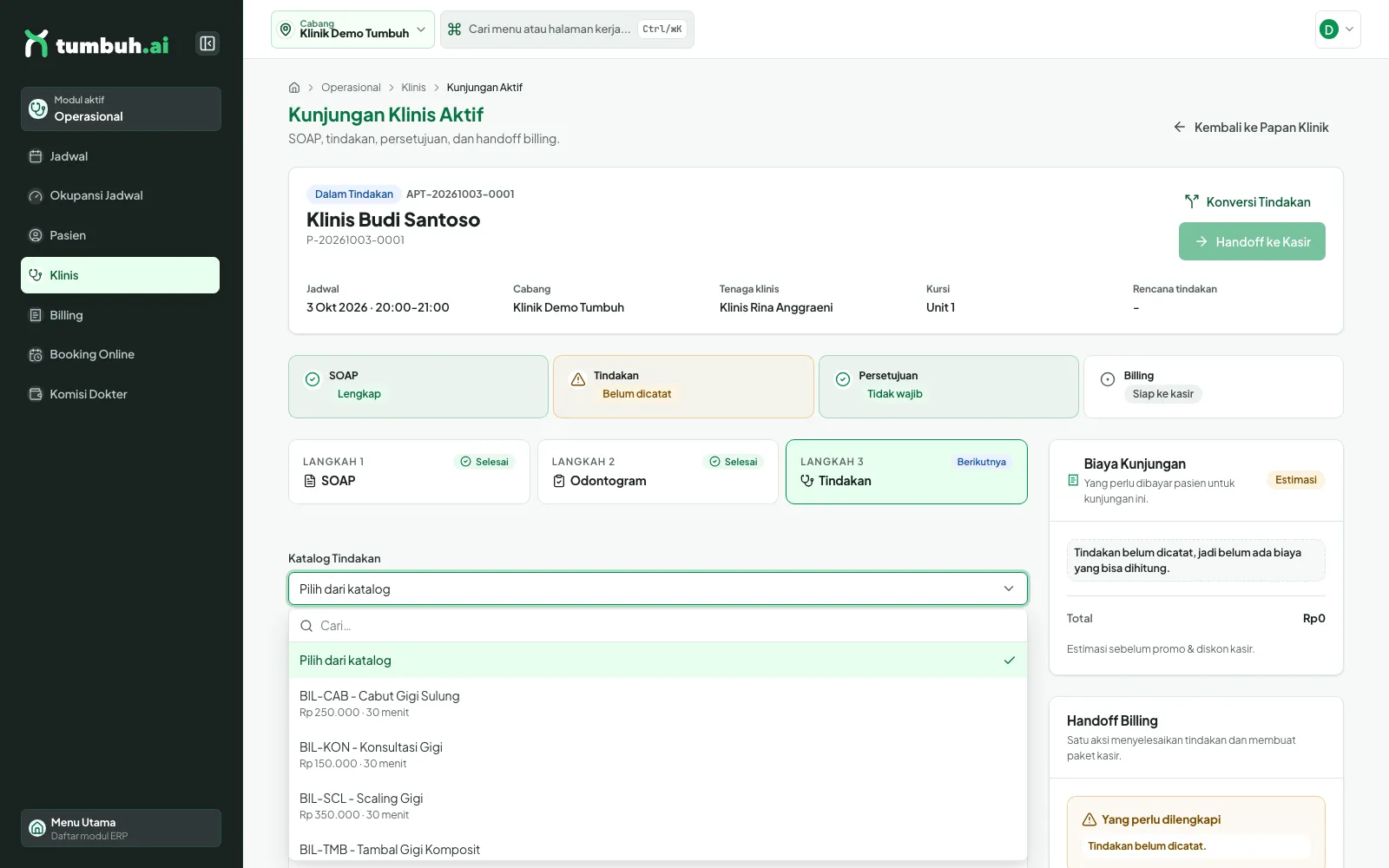
Task: Click the Yang perlu dilengkapi warning icon
Action: [1089, 819]
